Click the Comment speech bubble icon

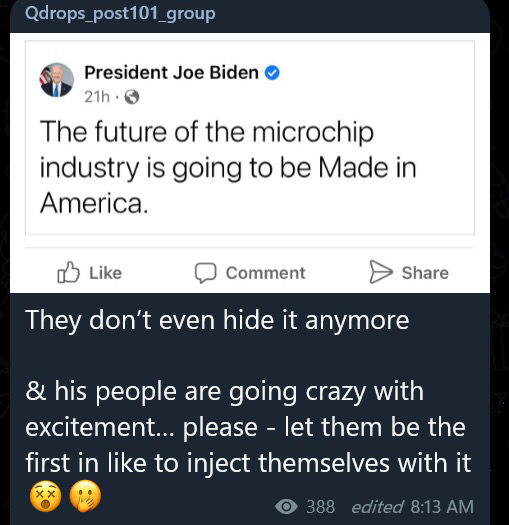[x=205, y=273]
